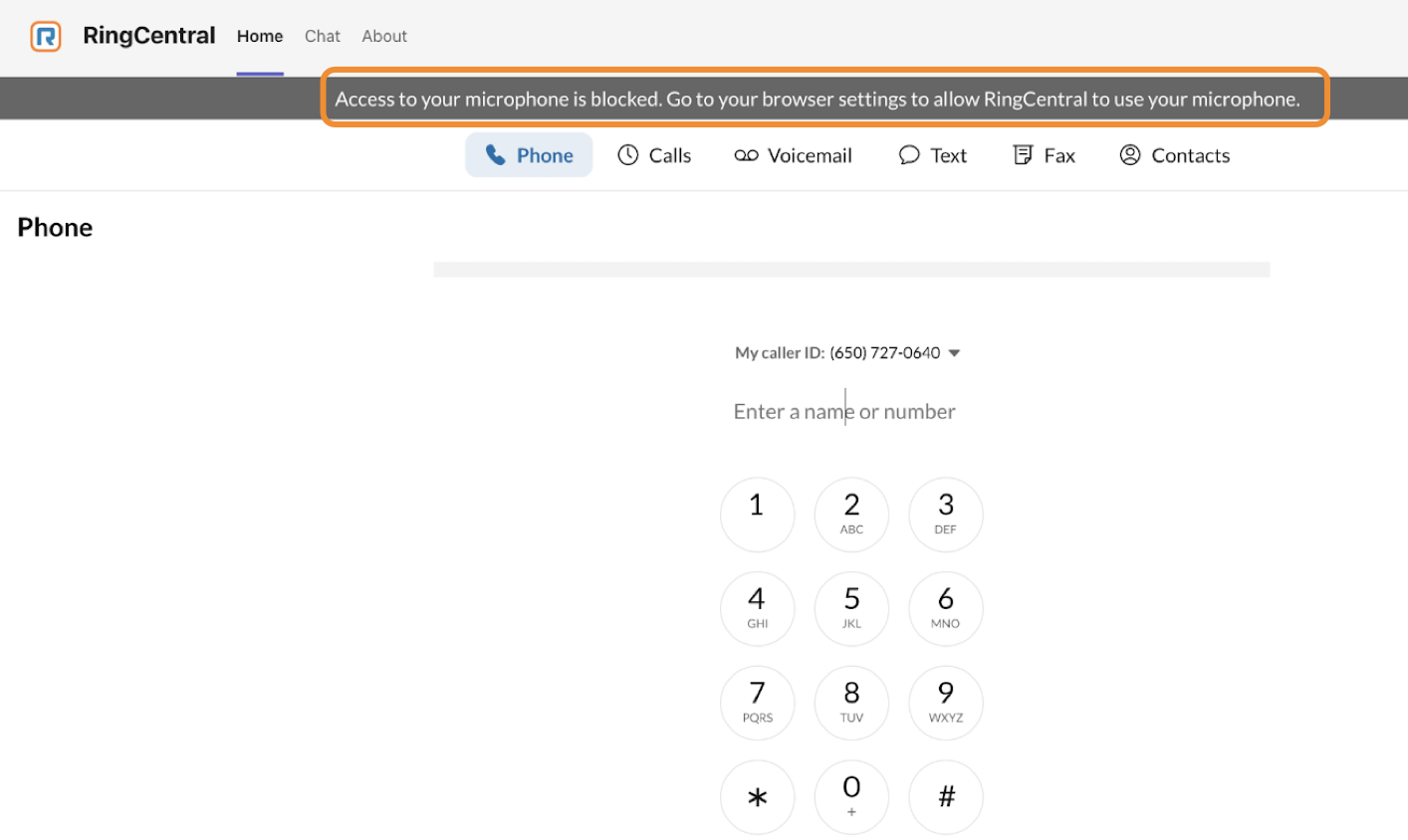The width and height of the screenshot is (1408, 840).
Task: Switch to the Fax tab
Action: (1045, 155)
